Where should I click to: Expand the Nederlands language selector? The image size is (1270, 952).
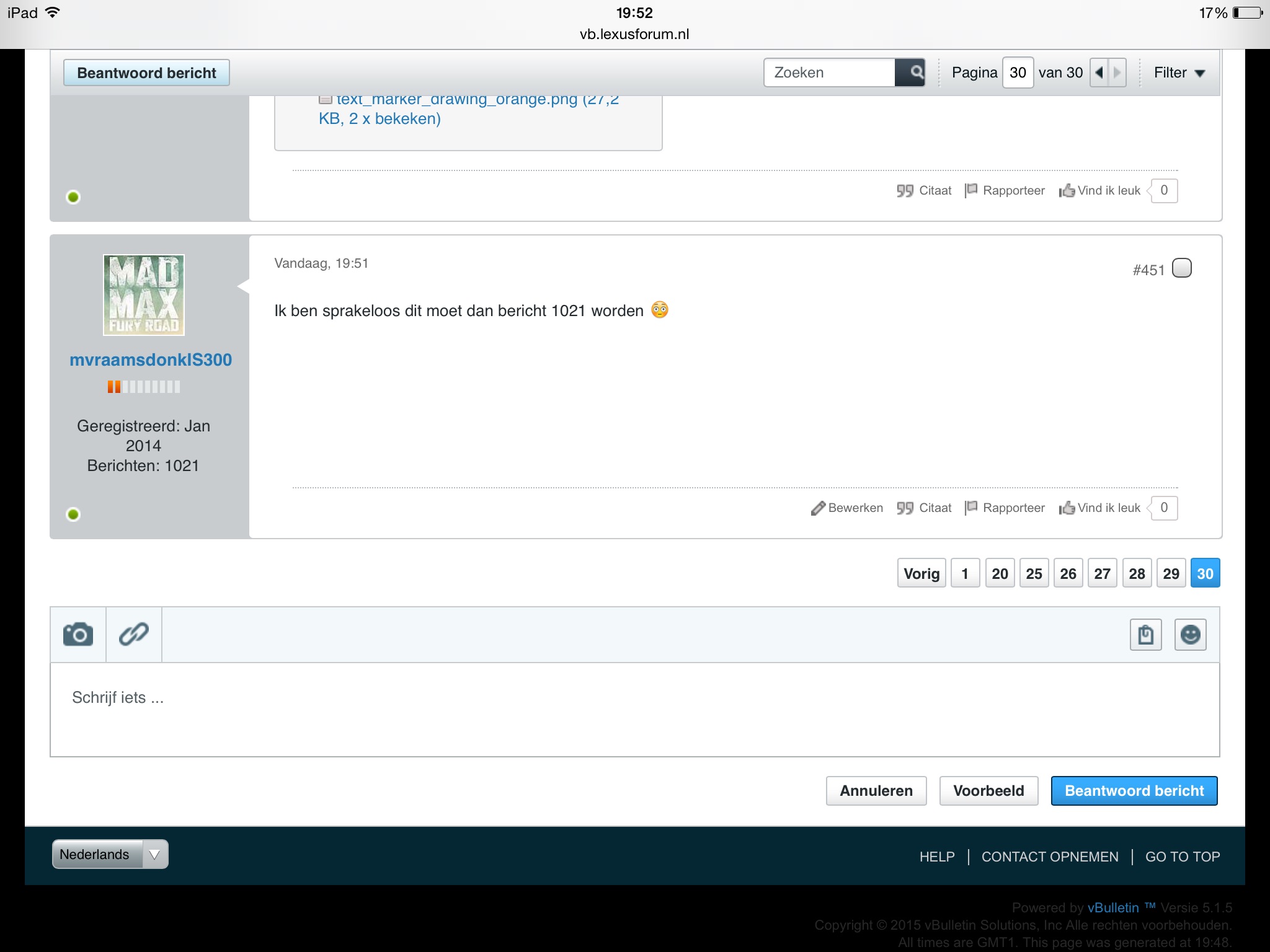coord(110,855)
